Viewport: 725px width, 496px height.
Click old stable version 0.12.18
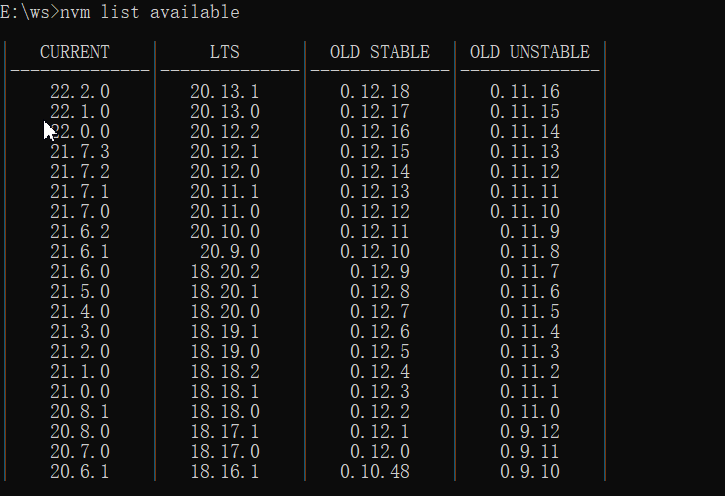[x=375, y=92]
